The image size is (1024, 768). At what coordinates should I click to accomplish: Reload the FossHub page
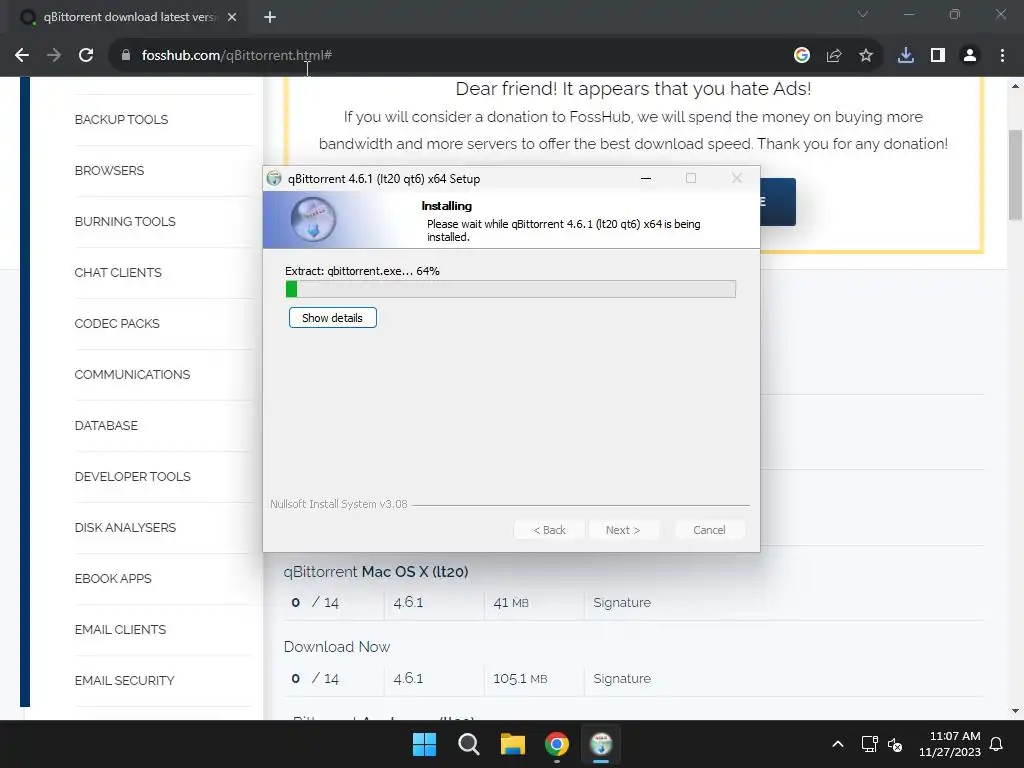86,56
